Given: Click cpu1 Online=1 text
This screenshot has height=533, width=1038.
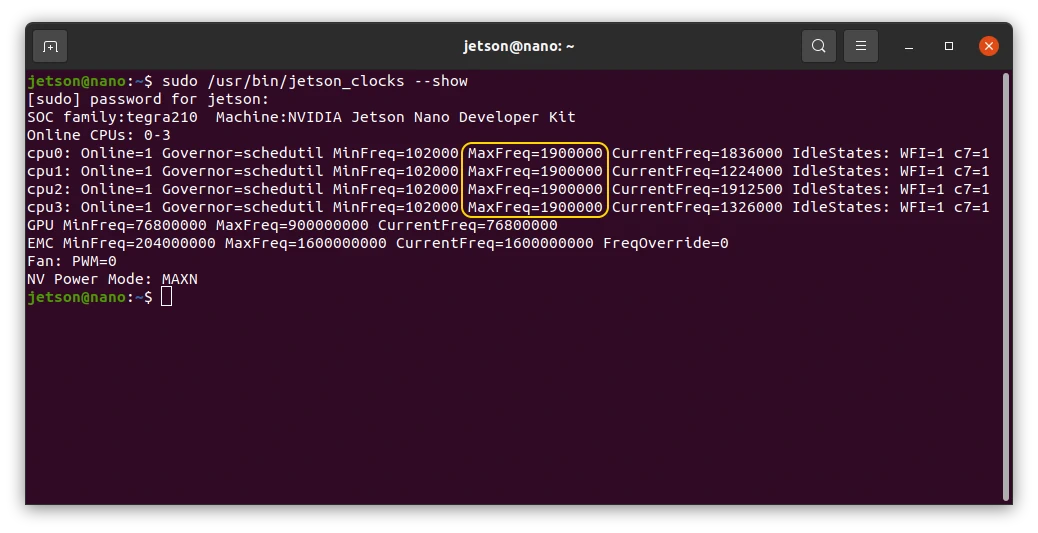Looking at the screenshot, I should pos(117,171).
